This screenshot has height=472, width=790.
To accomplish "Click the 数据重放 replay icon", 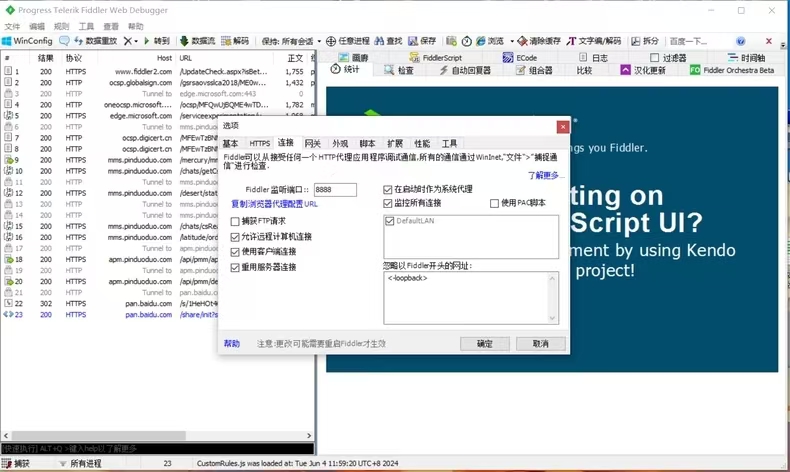I will tap(79, 41).
